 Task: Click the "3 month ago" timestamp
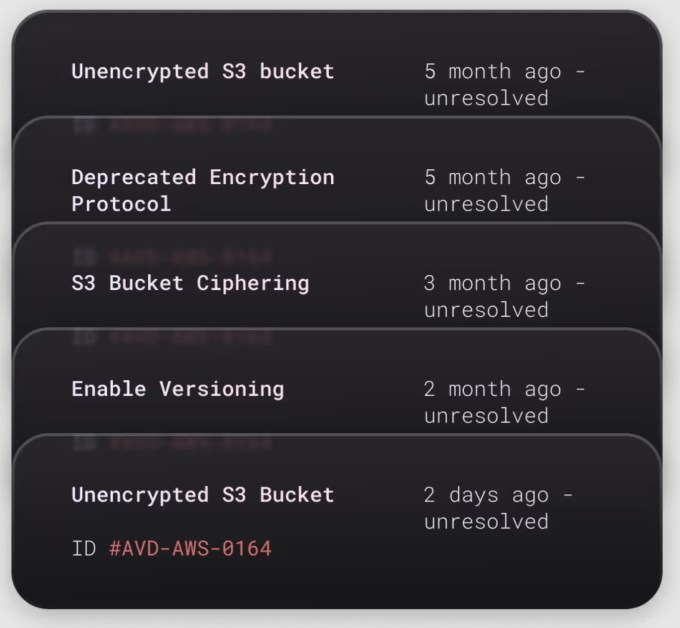[x=492, y=283]
